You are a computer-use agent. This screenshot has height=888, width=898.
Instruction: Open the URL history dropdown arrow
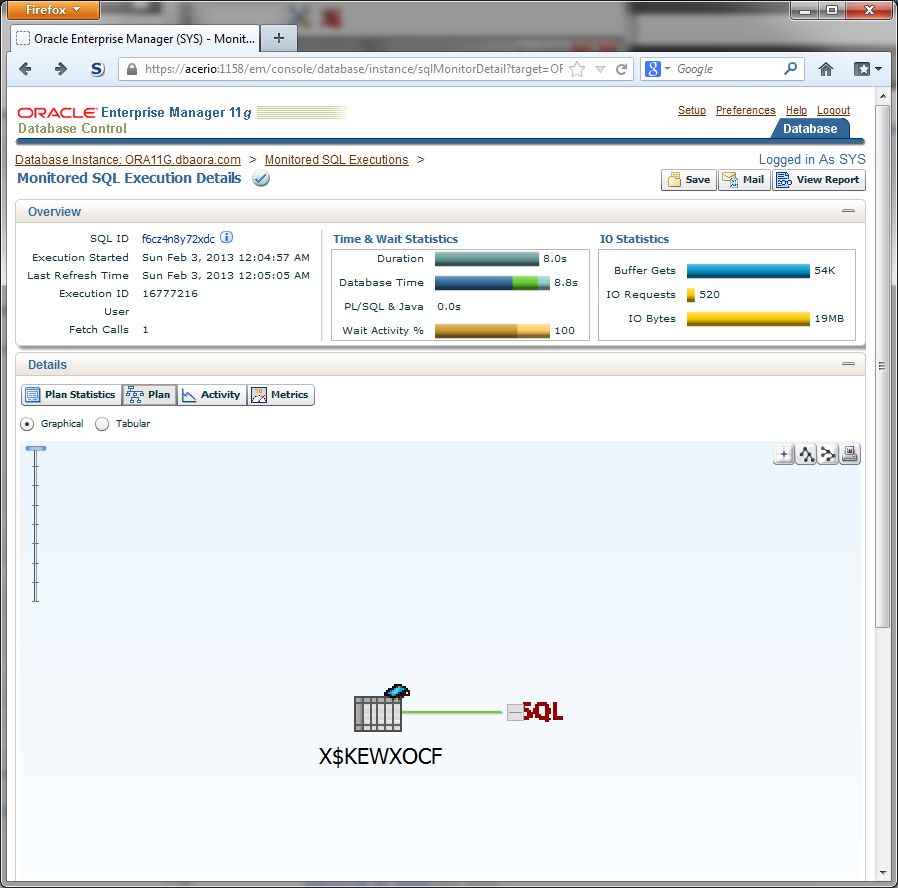[x=600, y=69]
